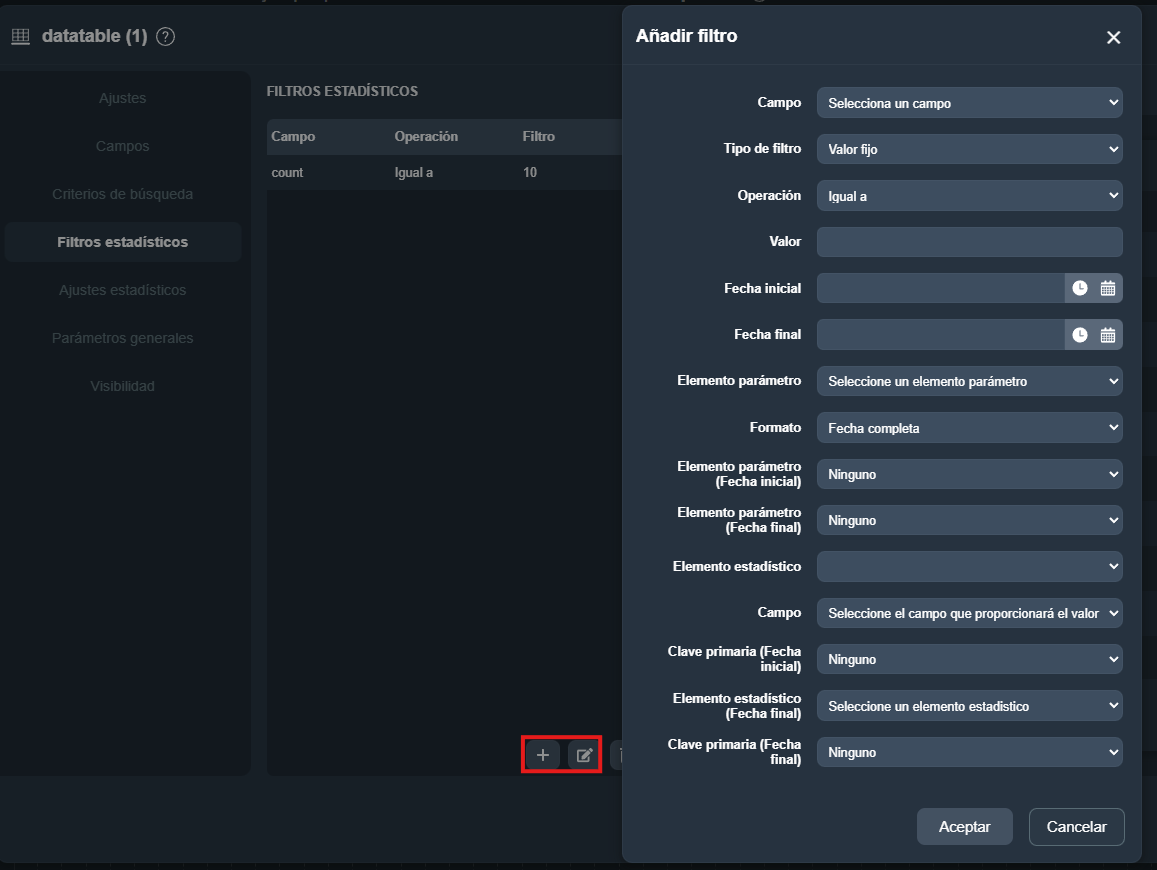Open the Operación dropdown
Screen dimensions: 1157x870
[x=969, y=195]
